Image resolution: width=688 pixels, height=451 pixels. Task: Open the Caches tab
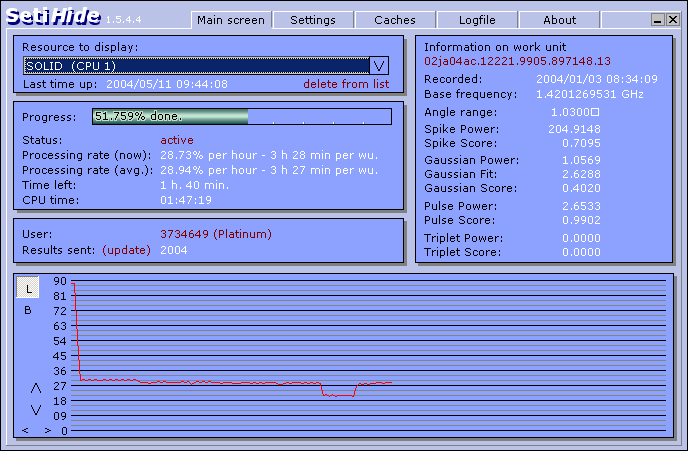point(395,20)
